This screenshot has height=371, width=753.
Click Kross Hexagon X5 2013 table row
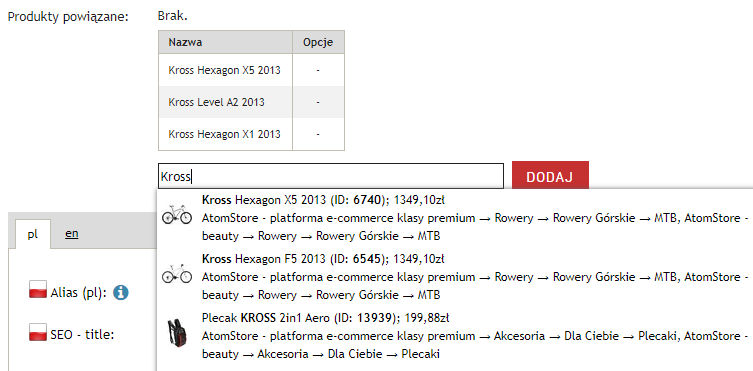tap(251, 70)
